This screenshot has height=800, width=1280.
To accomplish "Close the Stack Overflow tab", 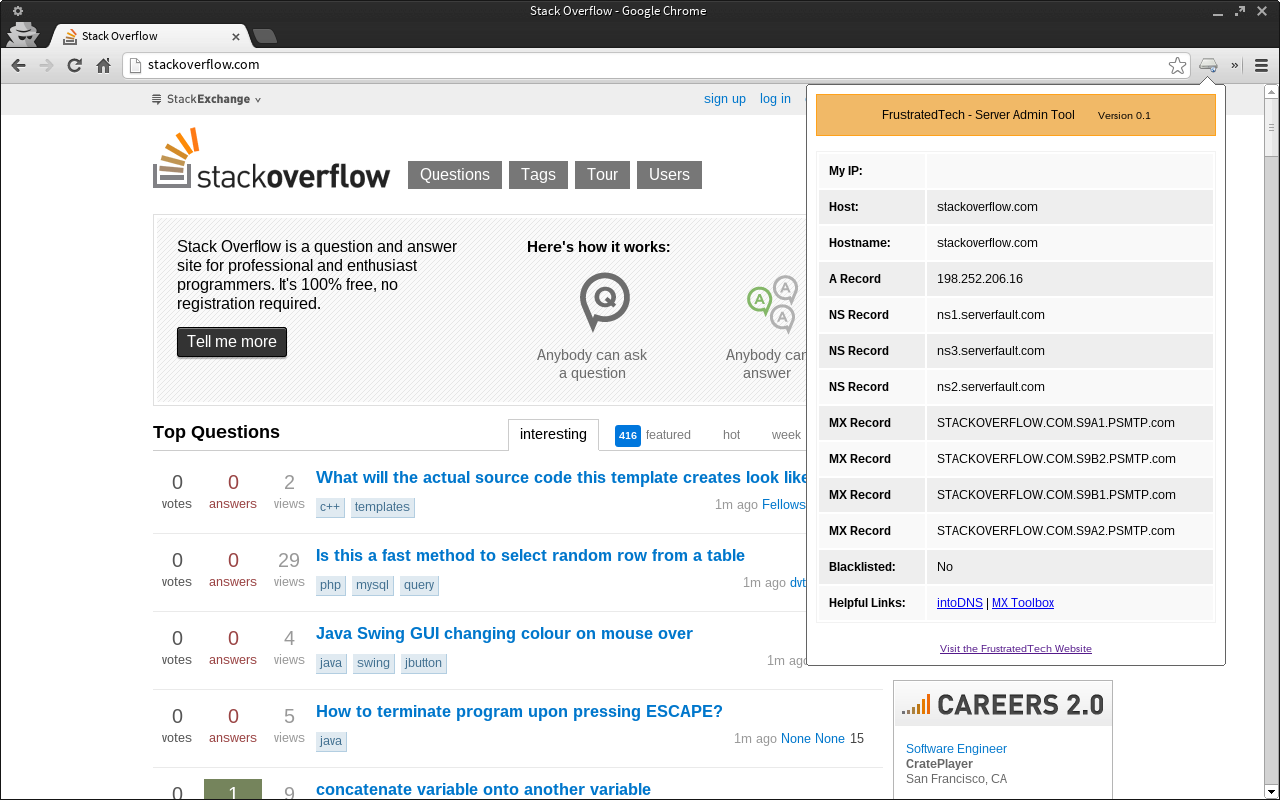I will point(237,36).
